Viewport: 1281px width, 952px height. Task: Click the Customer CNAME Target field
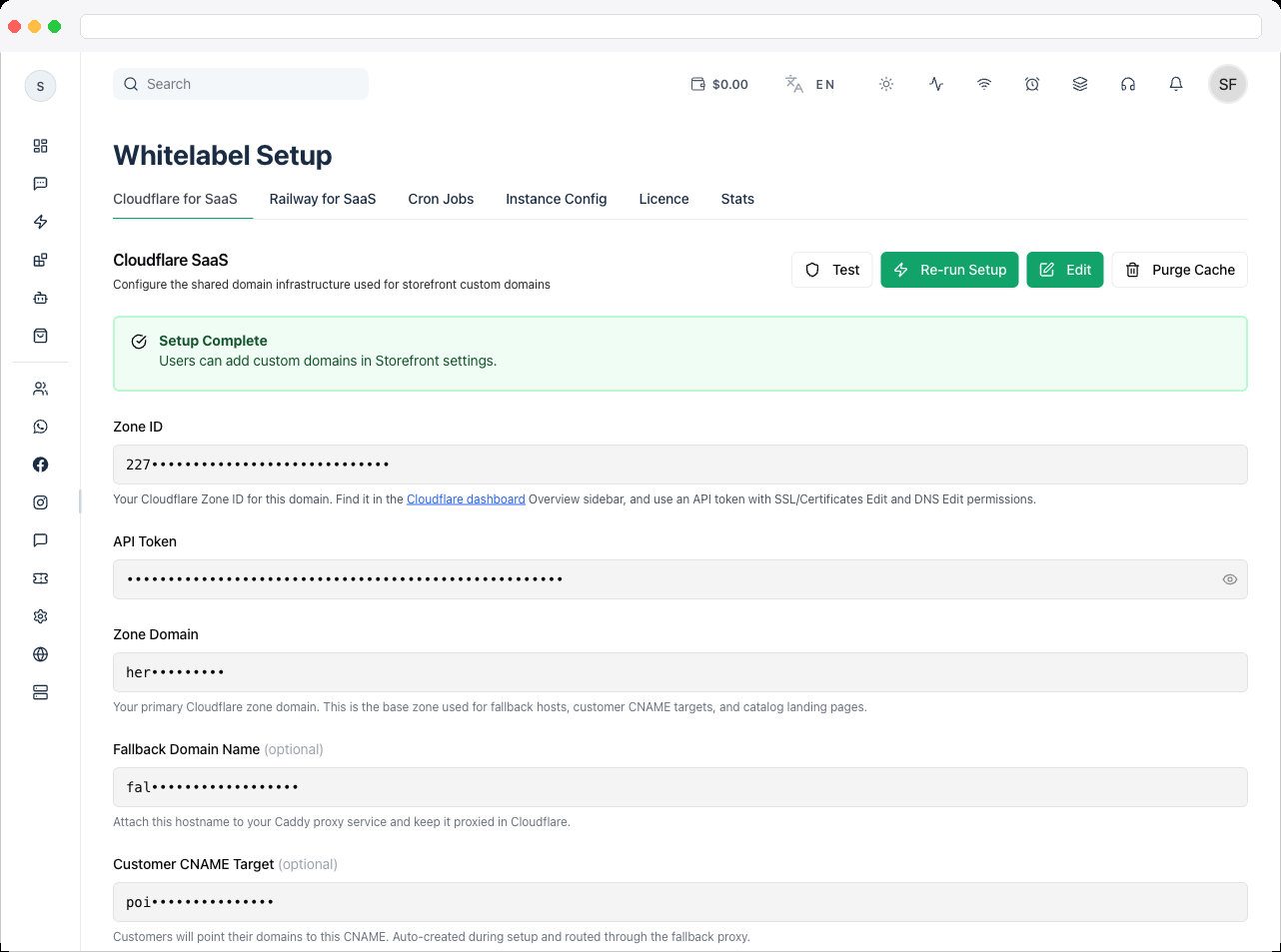(680, 902)
